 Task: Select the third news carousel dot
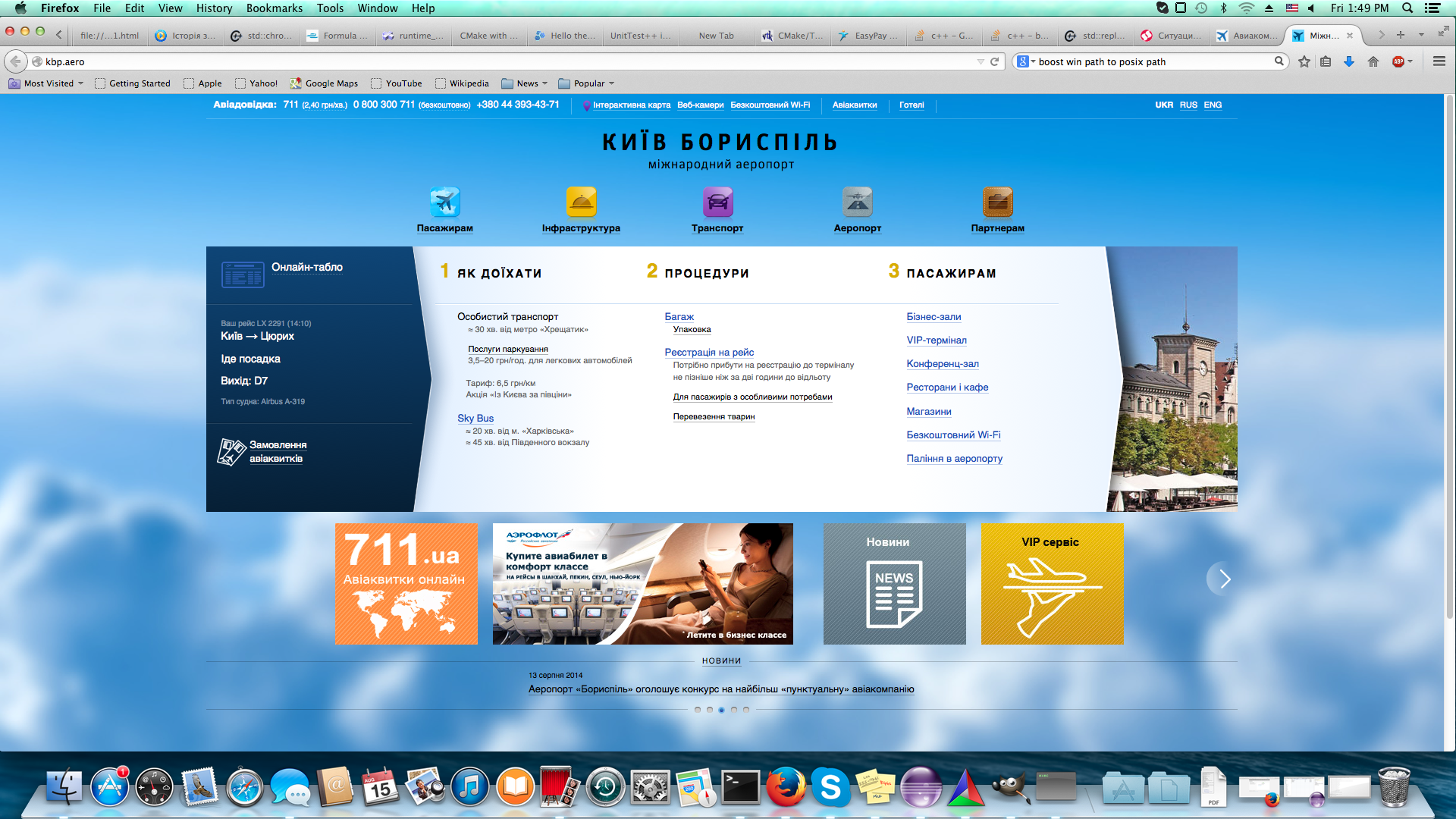tap(721, 710)
